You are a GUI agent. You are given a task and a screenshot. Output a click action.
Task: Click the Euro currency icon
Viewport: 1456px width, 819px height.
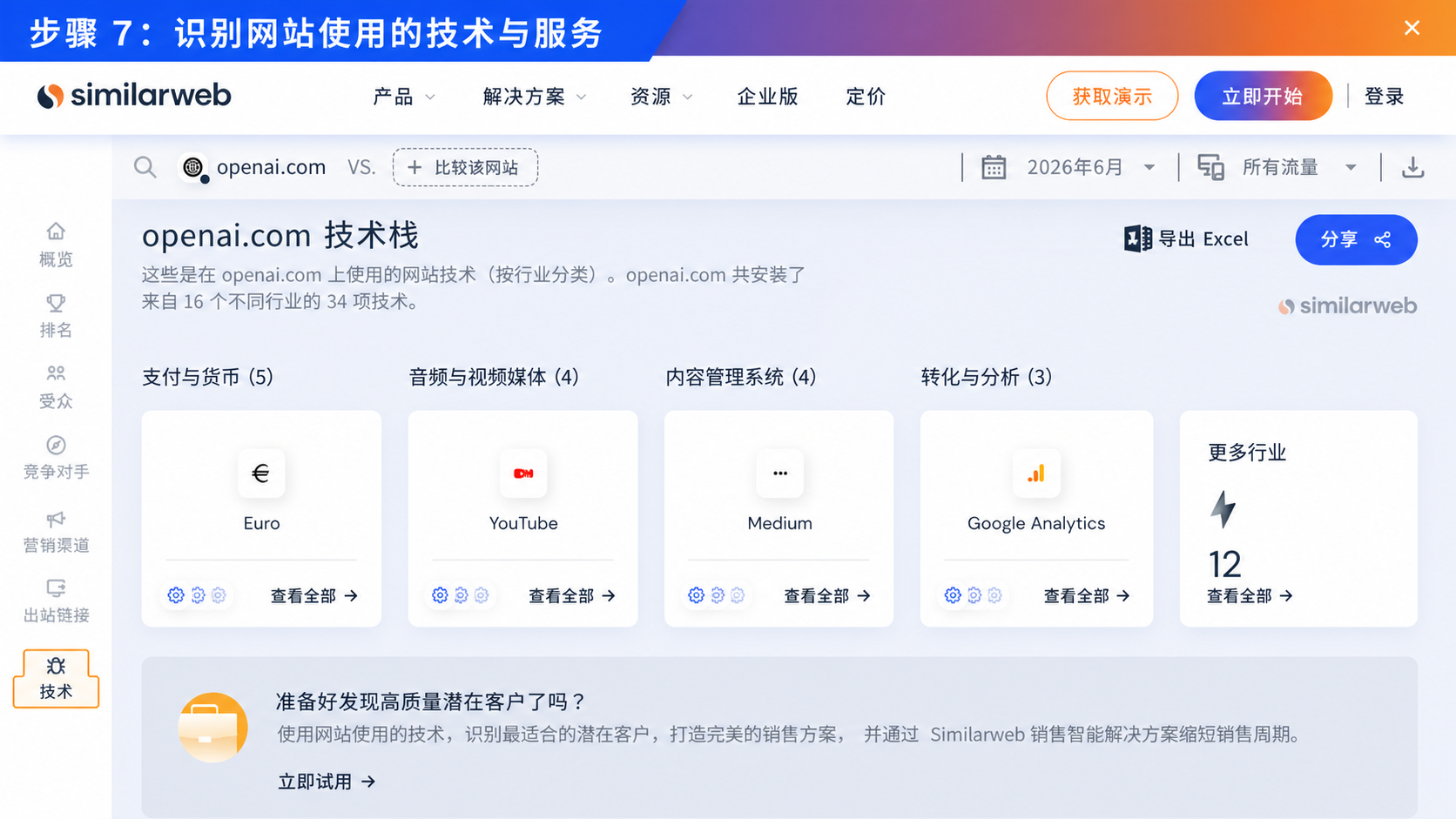coord(260,473)
